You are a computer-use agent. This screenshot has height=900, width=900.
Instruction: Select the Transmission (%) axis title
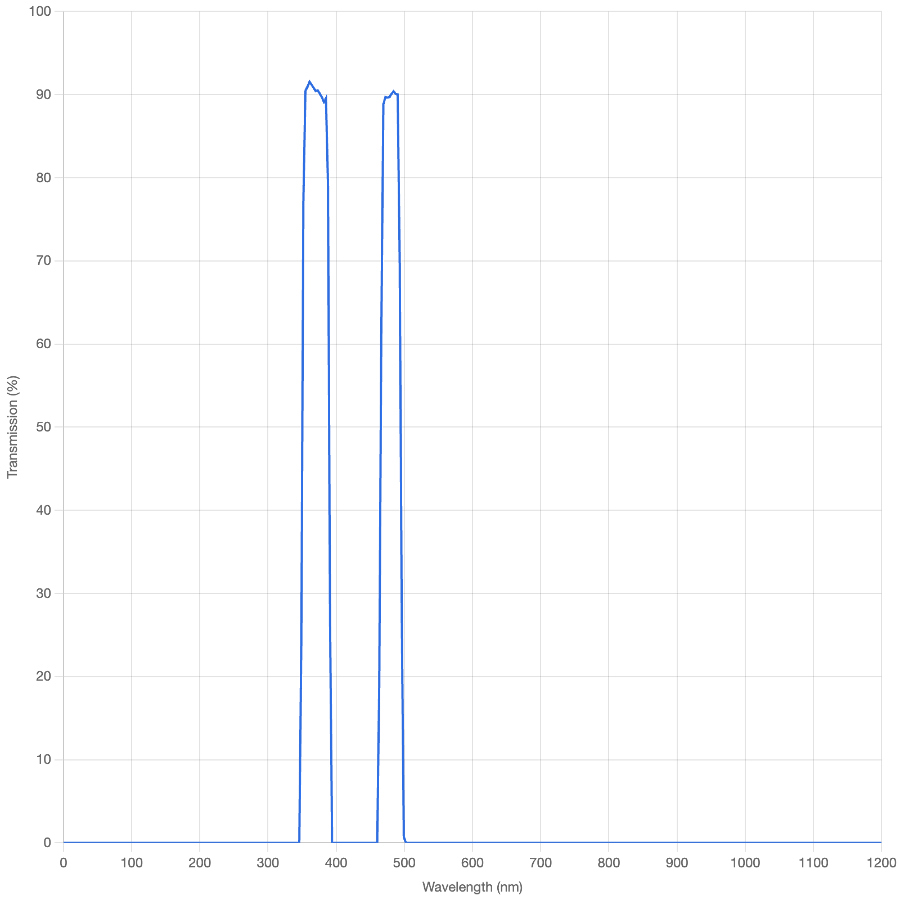pos(13,425)
